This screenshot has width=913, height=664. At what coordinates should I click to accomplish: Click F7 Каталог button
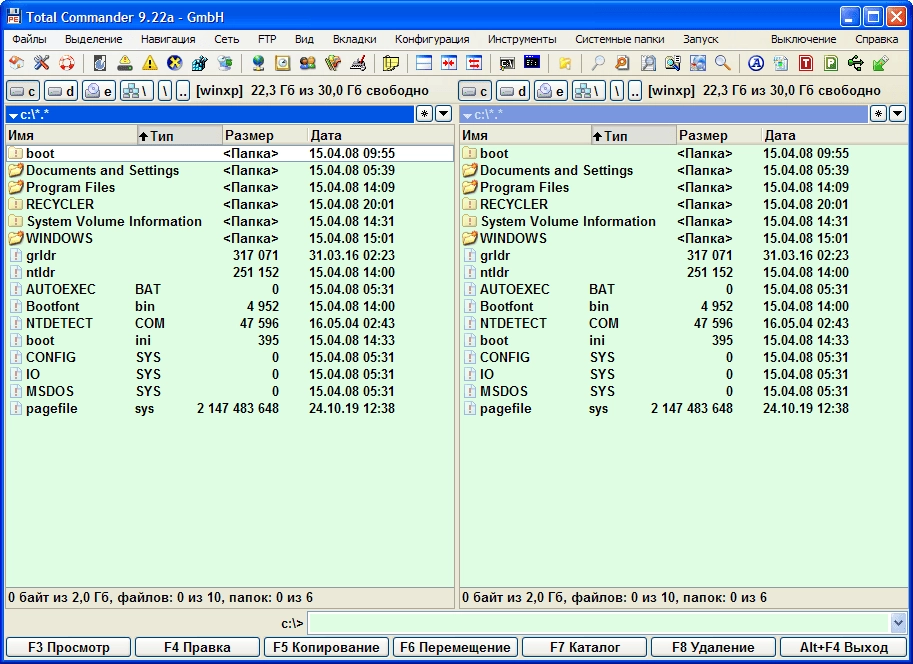584,647
